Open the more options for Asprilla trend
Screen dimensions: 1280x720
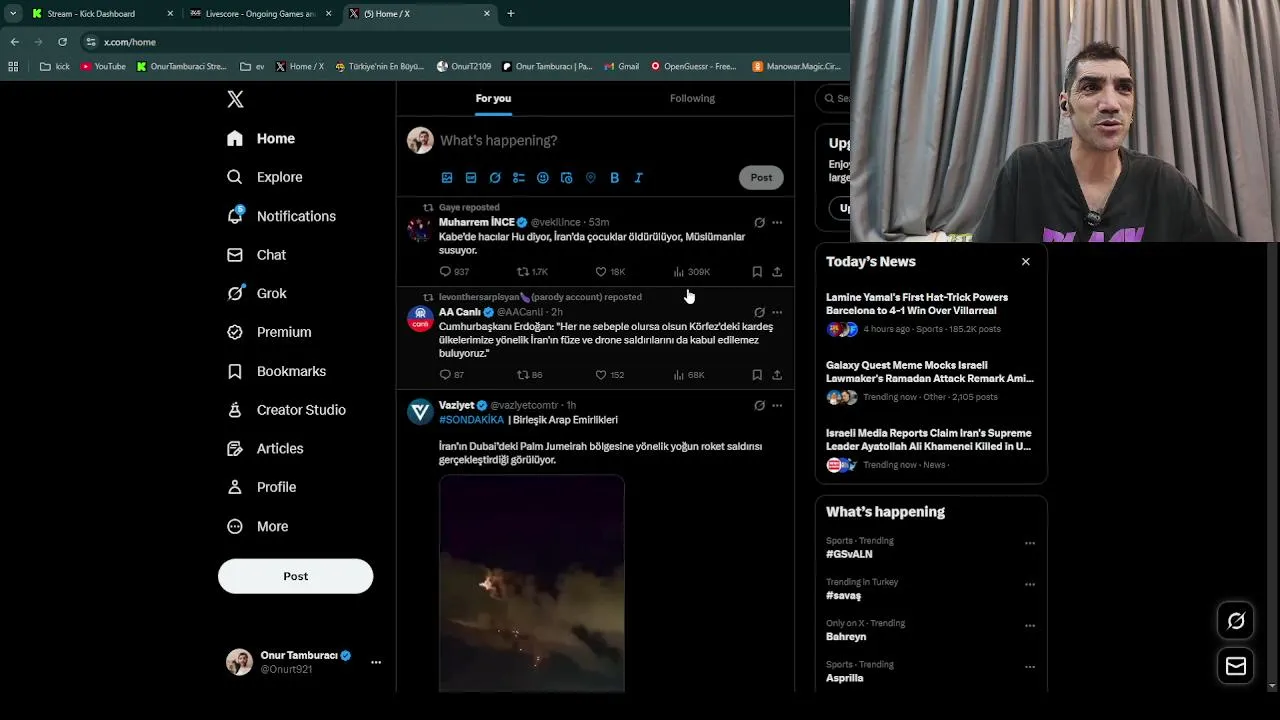point(1029,667)
